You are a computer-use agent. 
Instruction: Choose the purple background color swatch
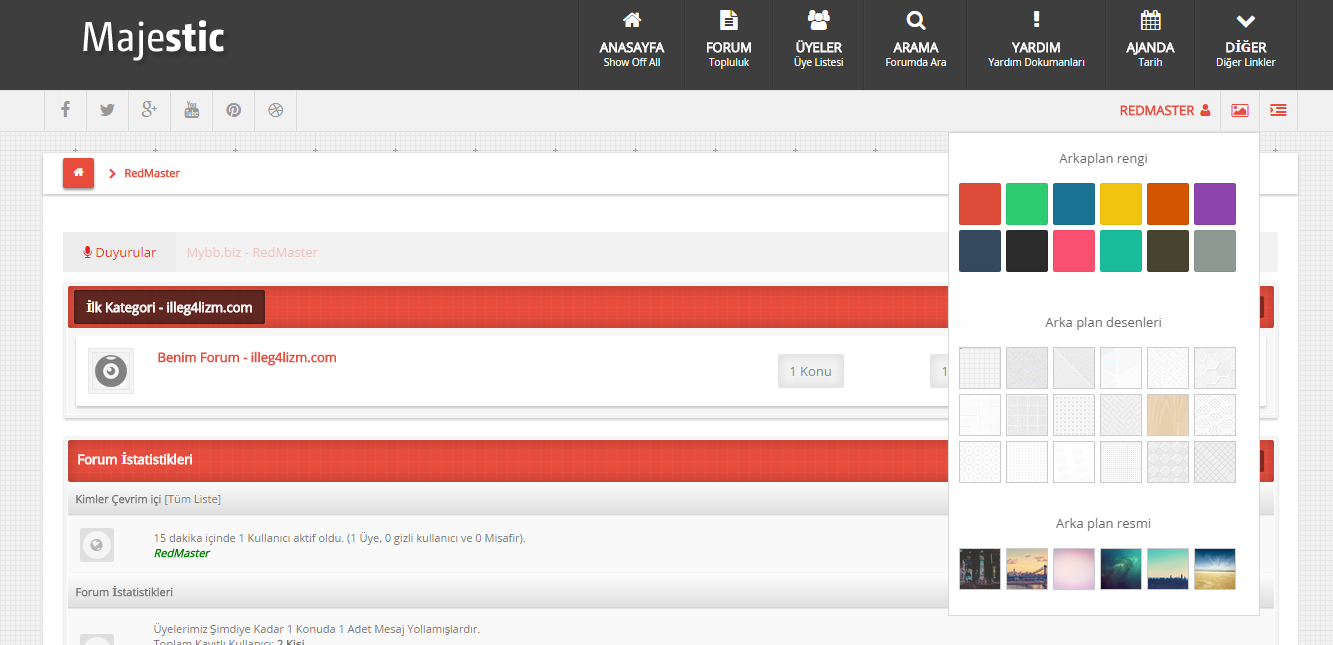point(1214,204)
